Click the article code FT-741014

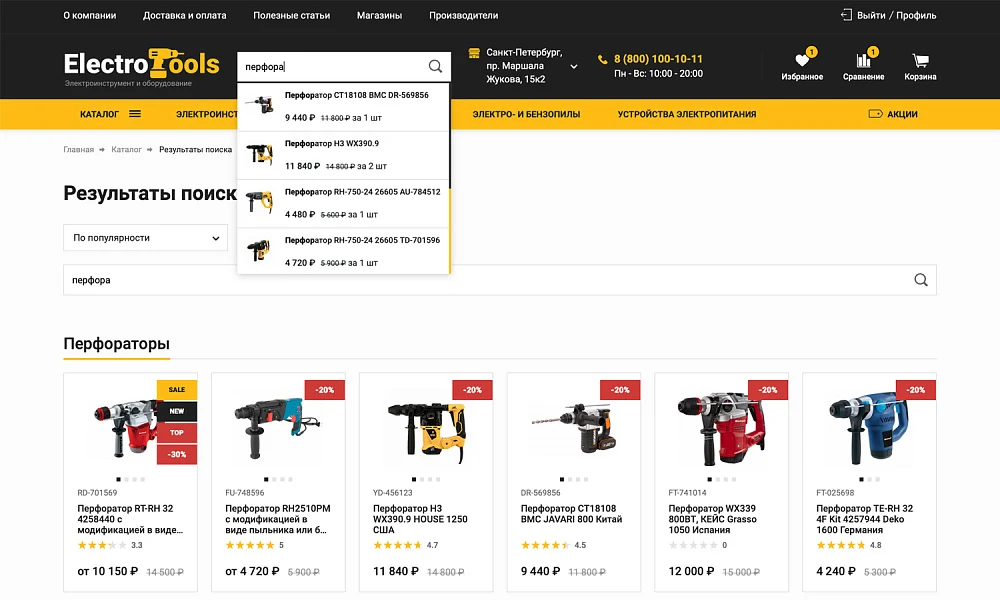[x=688, y=493]
